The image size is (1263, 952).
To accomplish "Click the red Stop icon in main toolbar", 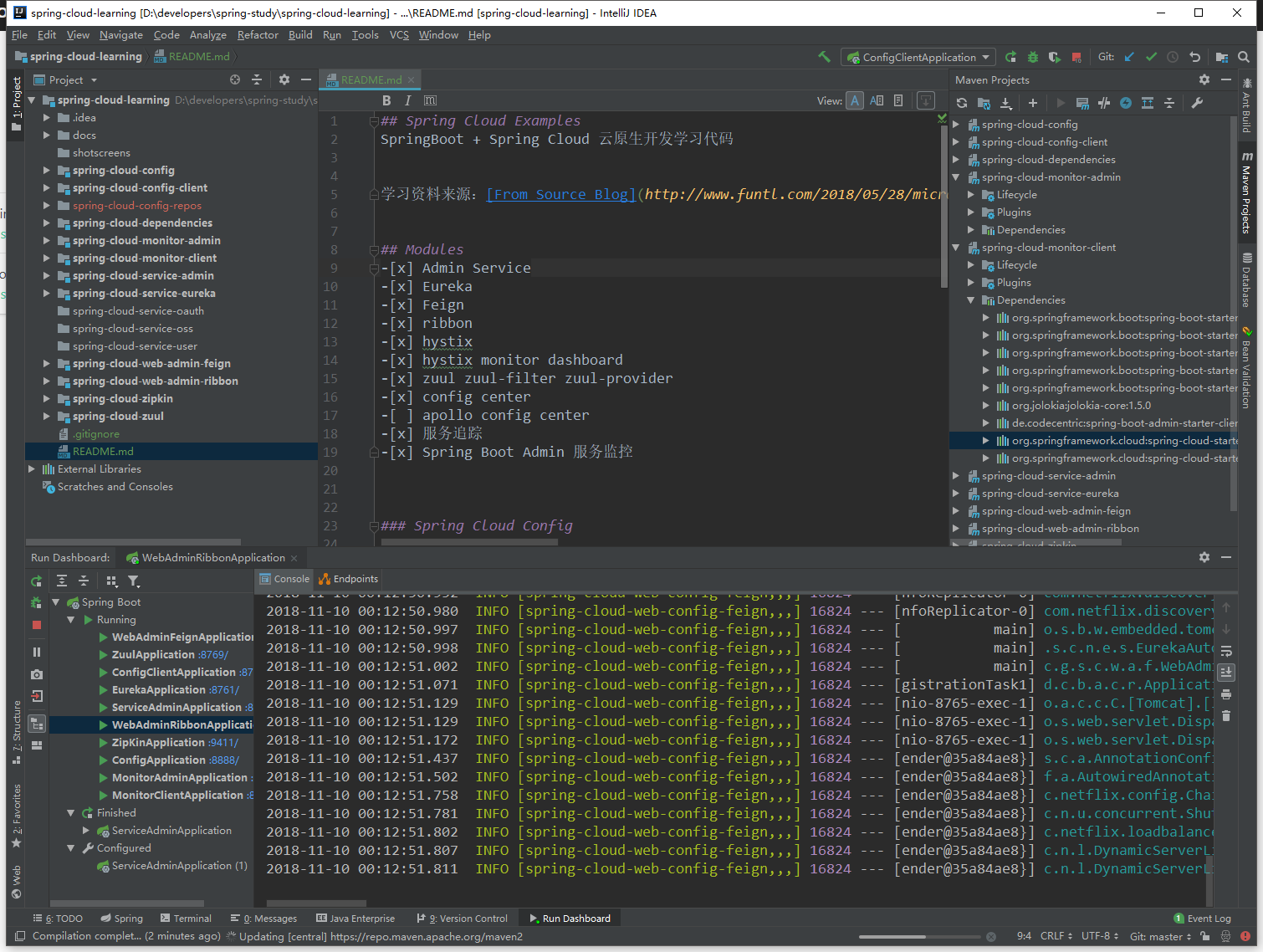I will click(x=1076, y=57).
